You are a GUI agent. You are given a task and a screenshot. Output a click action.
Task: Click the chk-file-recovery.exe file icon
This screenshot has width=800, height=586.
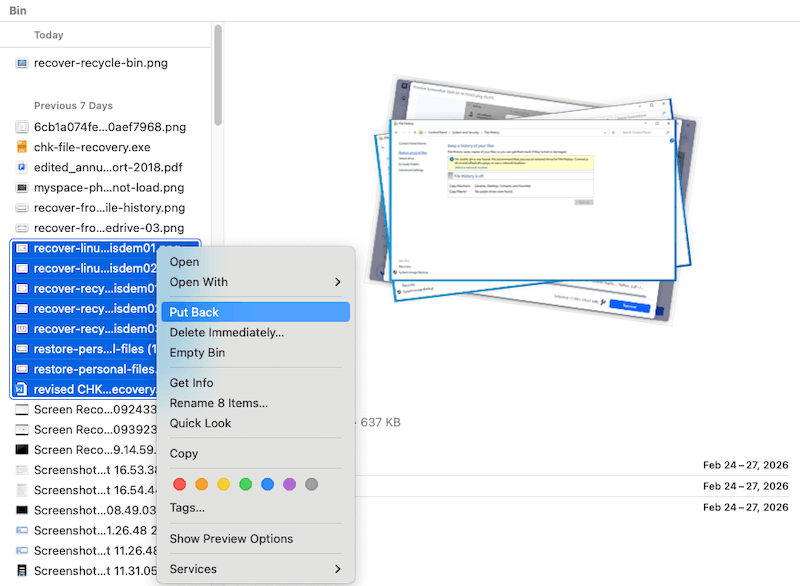point(22,147)
